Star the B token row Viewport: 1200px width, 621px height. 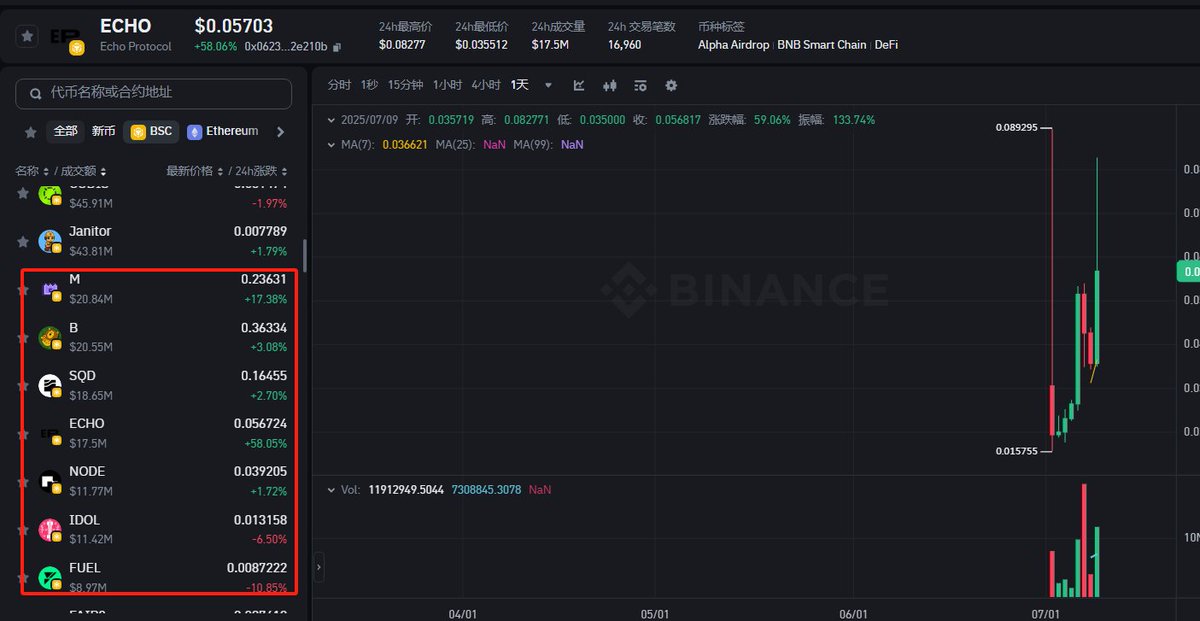[22, 338]
